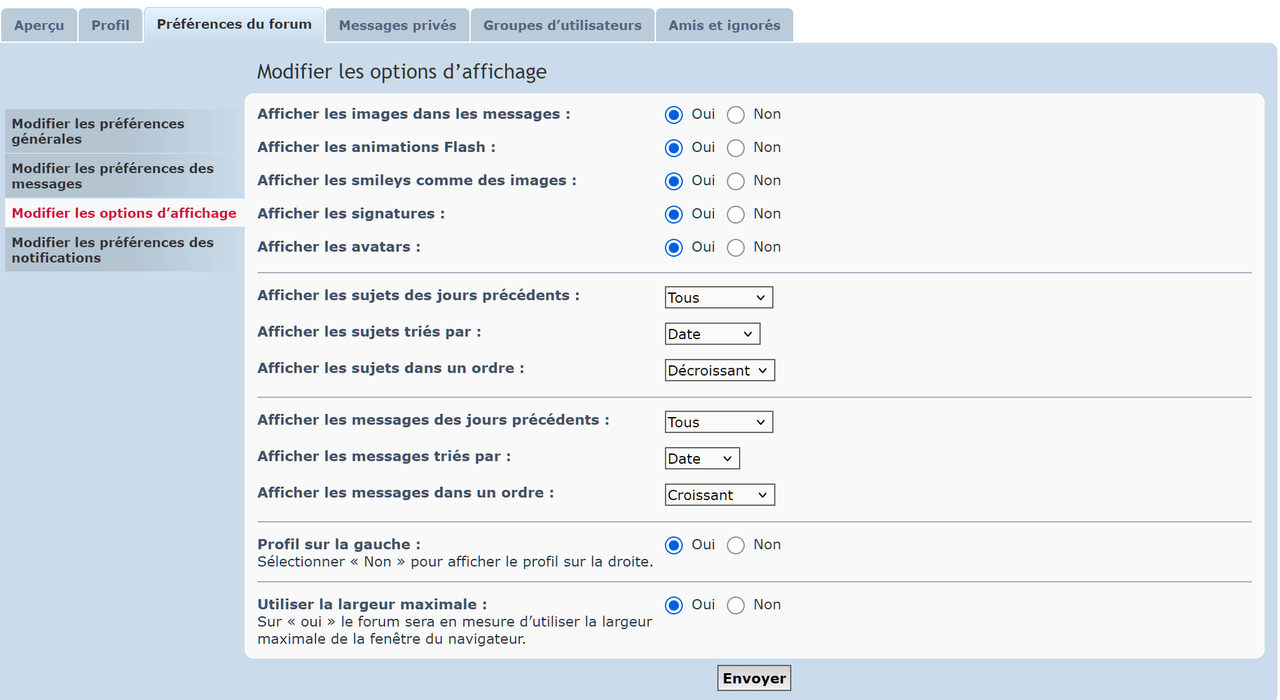Open Modifier les préférences des notifications

click(x=124, y=250)
